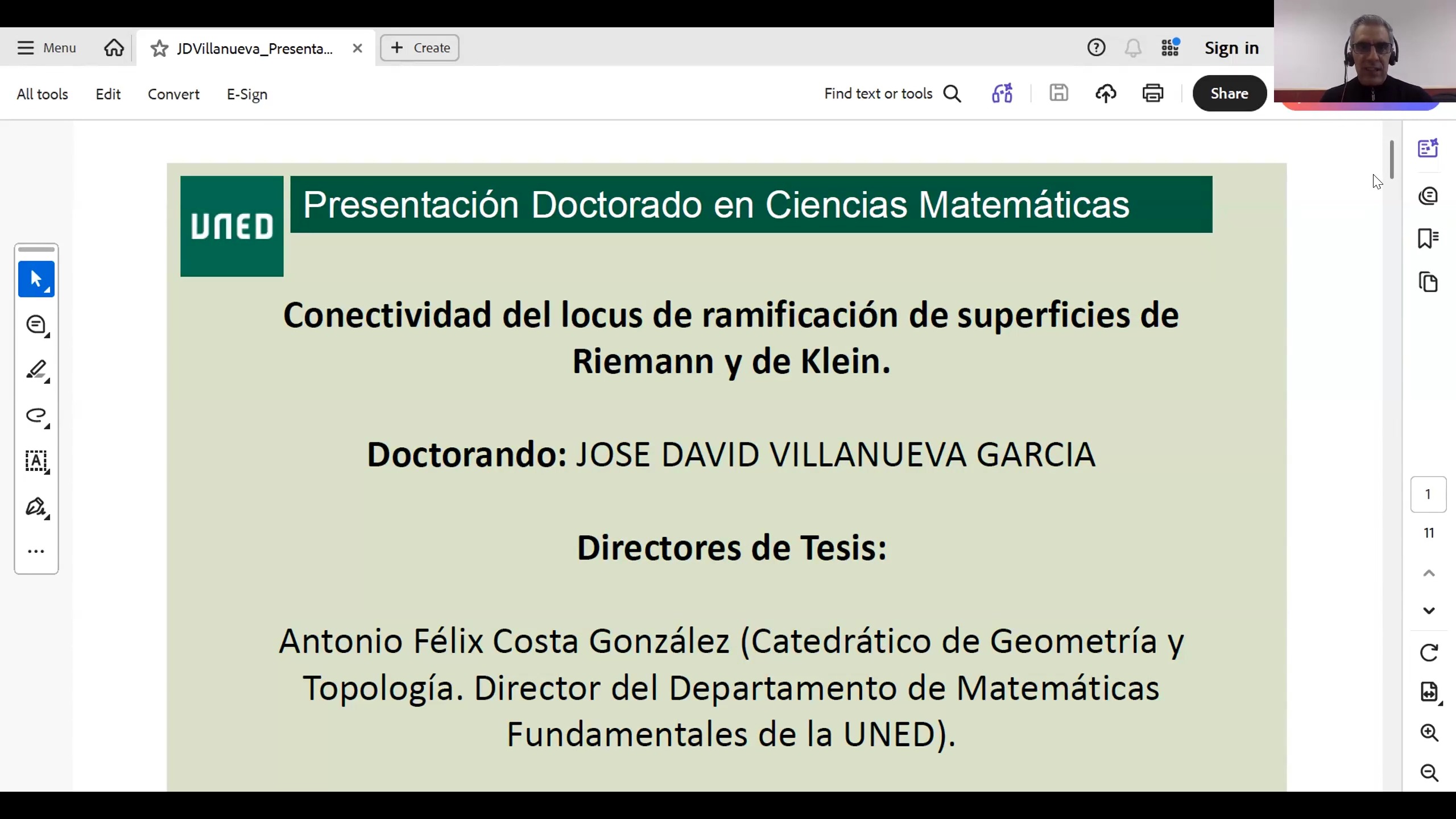This screenshot has height=819, width=1456.
Task: Grab the quick toolbar top handle bar
Action: point(36,249)
